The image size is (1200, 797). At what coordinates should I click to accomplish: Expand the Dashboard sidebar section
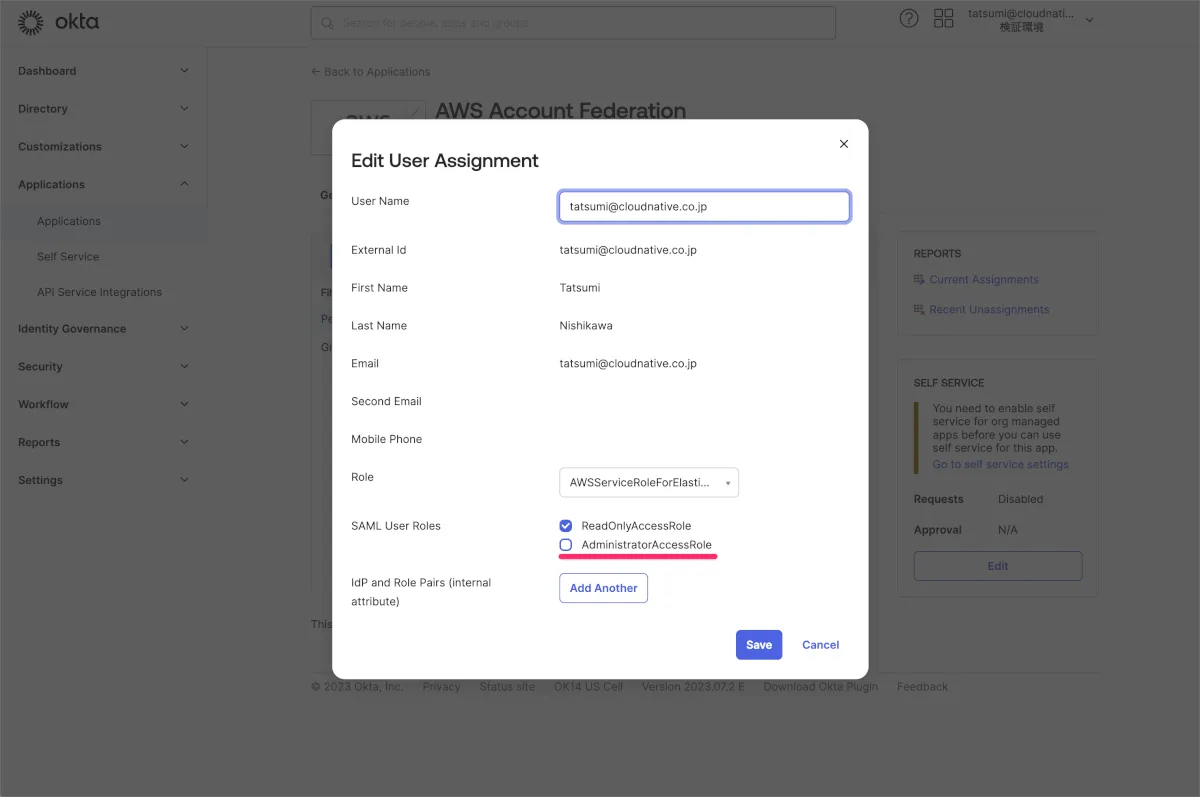tap(184, 71)
